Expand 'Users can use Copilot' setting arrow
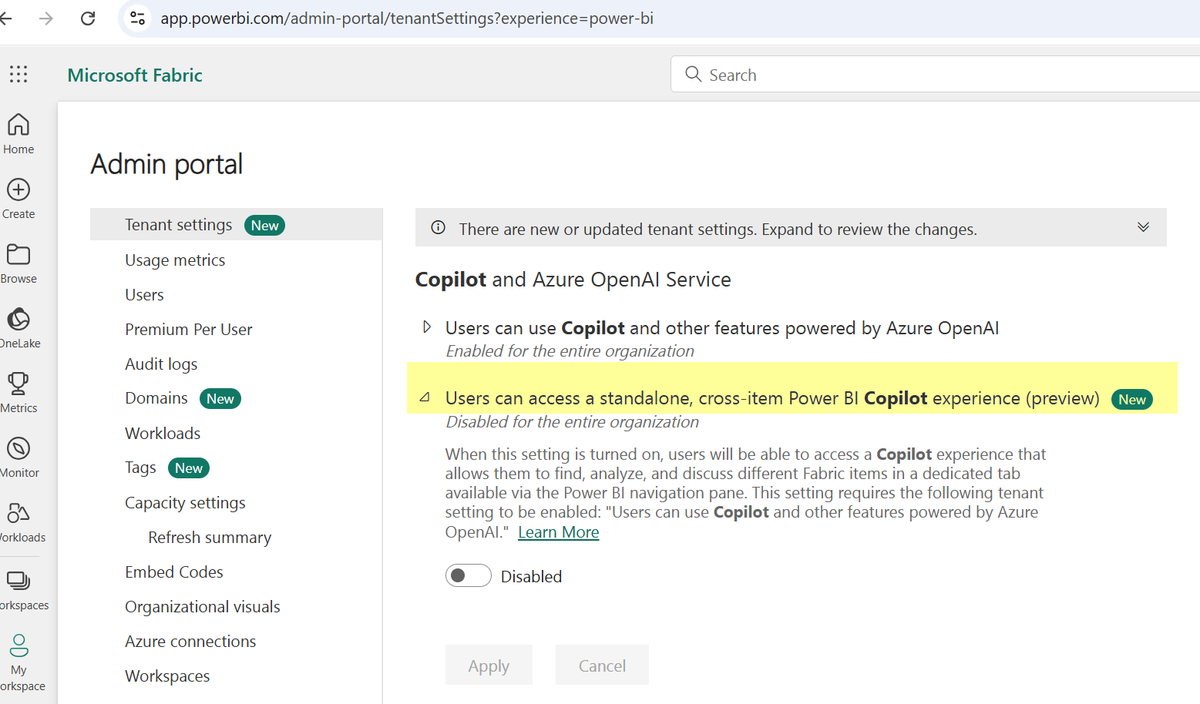The height and width of the screenshot is (704, 1200). [427, 327]
